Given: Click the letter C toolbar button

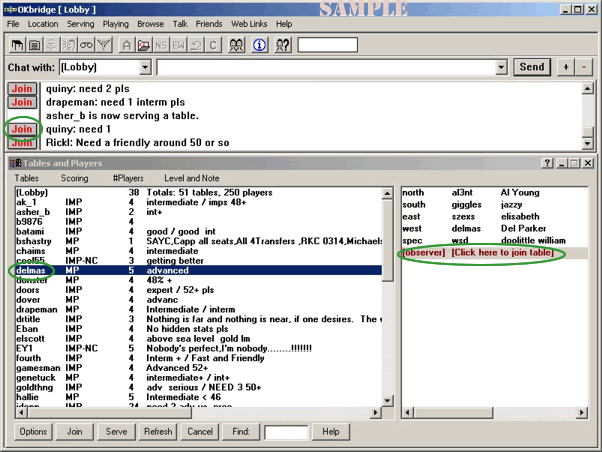Looking at the screenshot, I should (213, 45).
